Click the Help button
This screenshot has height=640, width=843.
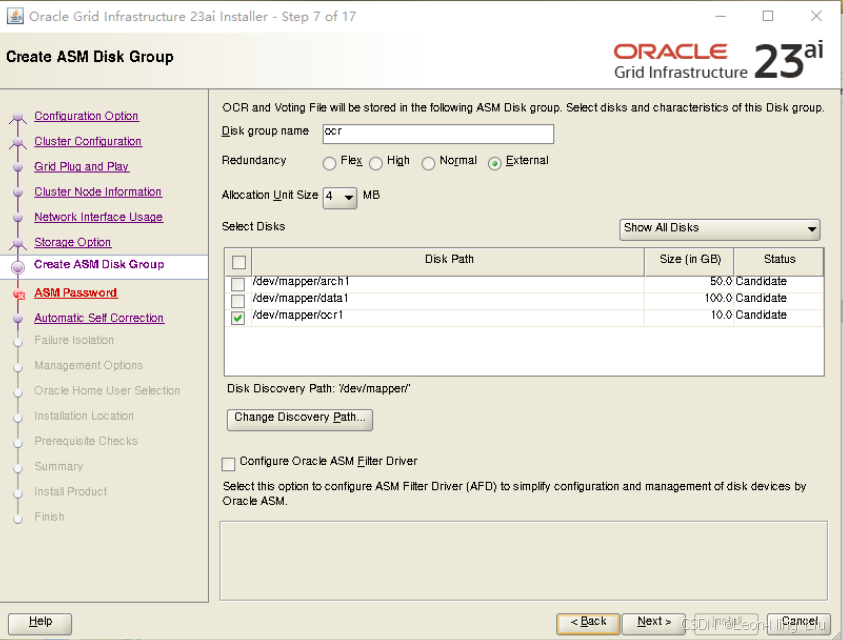click(40, 623)
